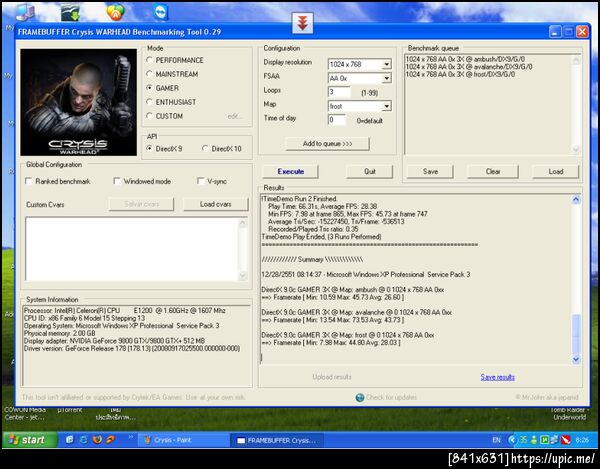Viewport: 600px width, 469px height.
Task: Click the orange round desktop icon at top
Action: pos(116,12)
